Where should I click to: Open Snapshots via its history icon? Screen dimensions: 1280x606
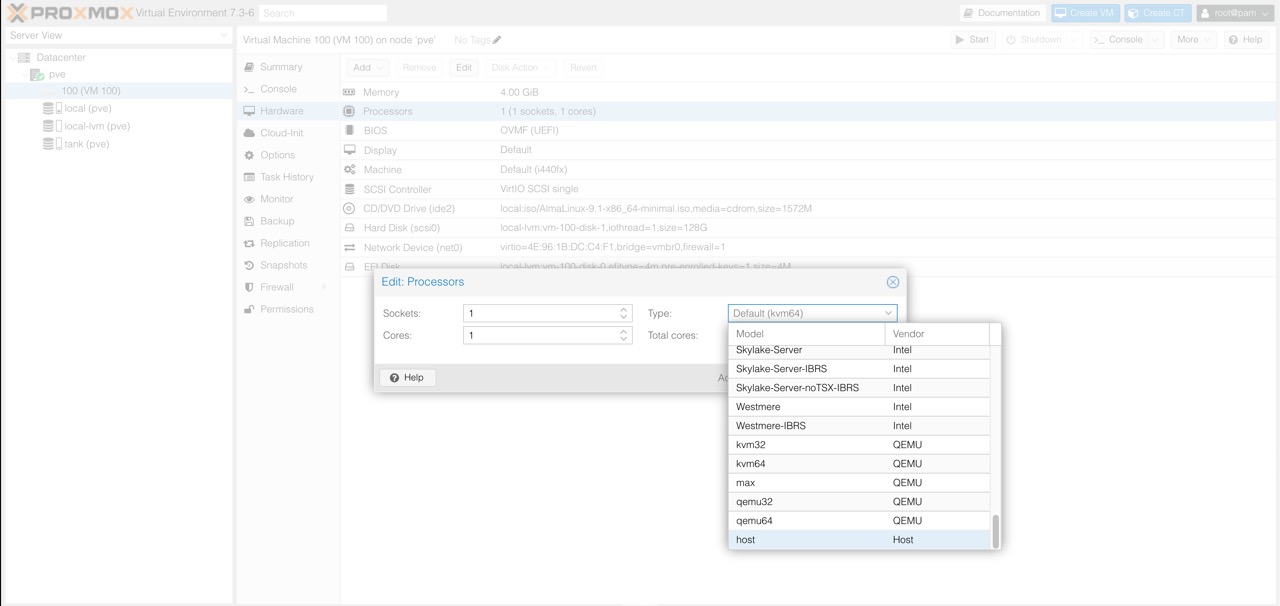[250, 265]
